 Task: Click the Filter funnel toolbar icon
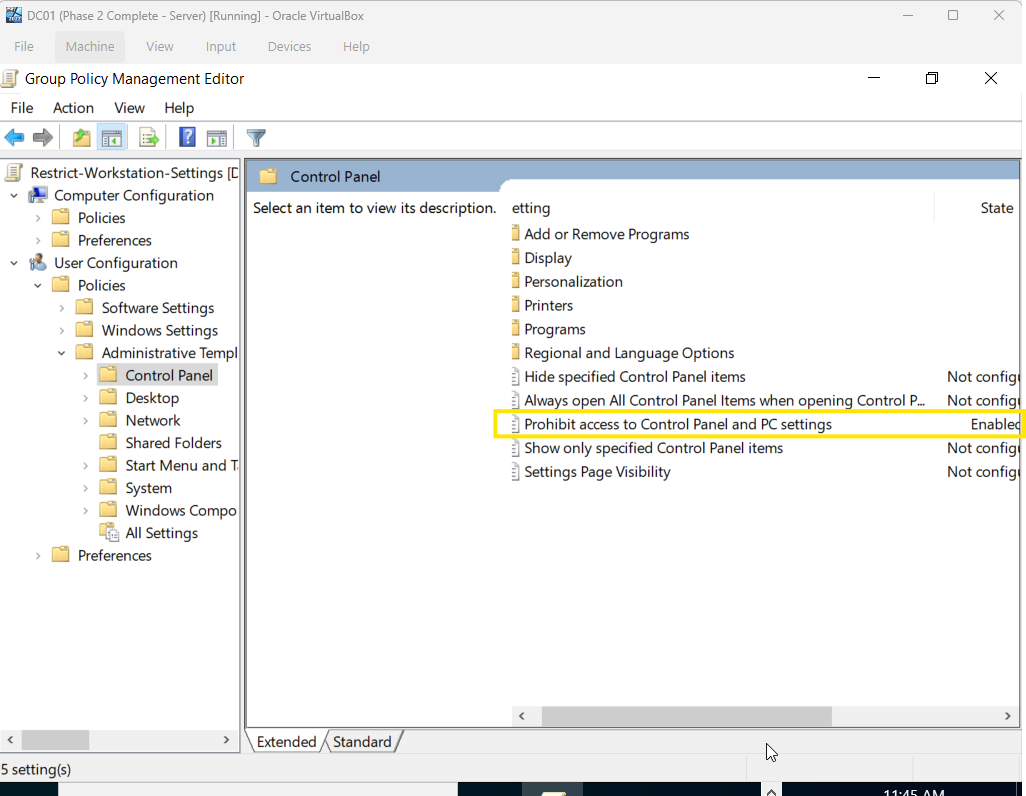tap(256, 137)
